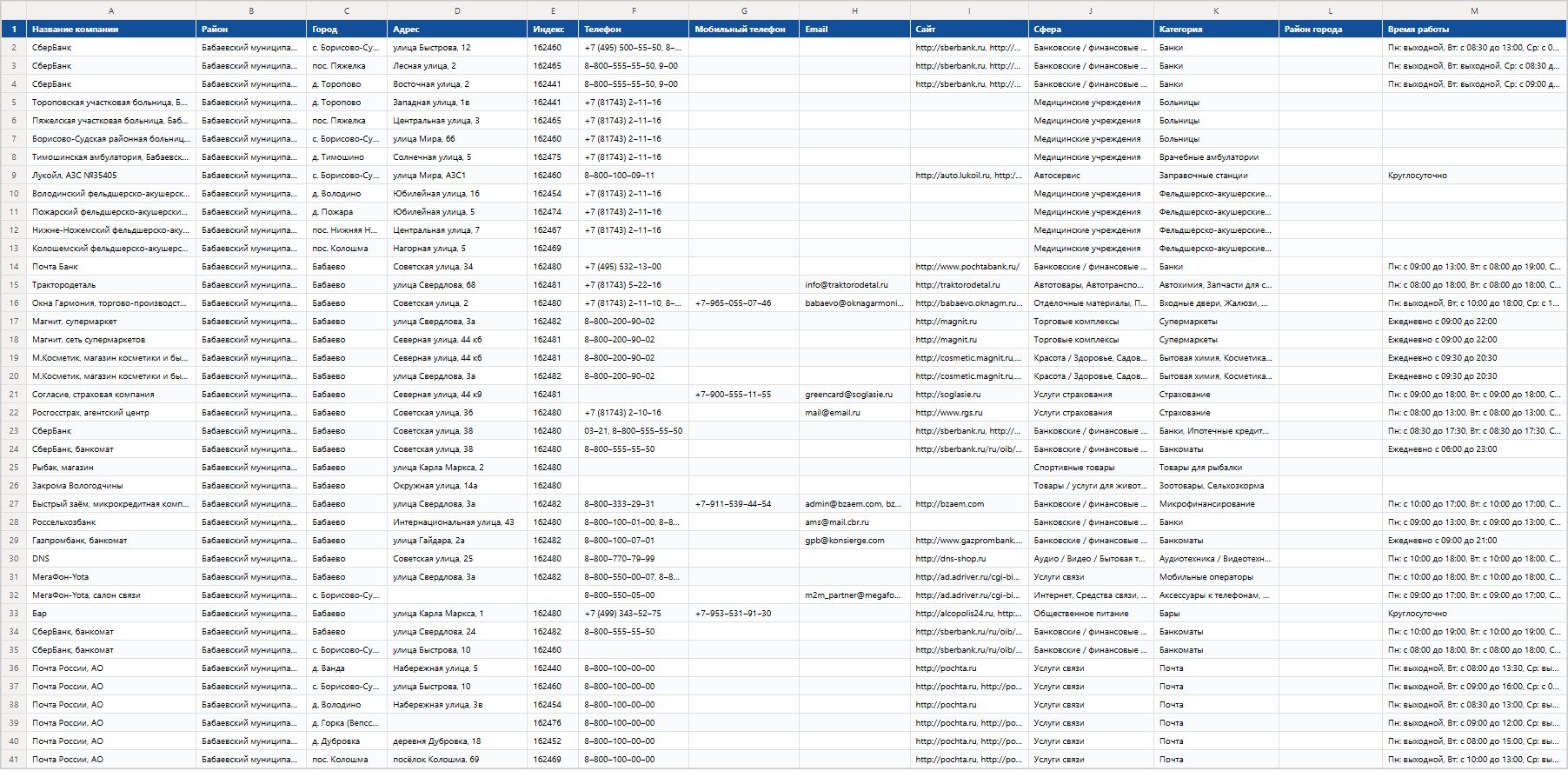This screenshot has width=1568, height=784.
Task: Select phone '8–800–770–79–99'
Action: coord(634,559)
